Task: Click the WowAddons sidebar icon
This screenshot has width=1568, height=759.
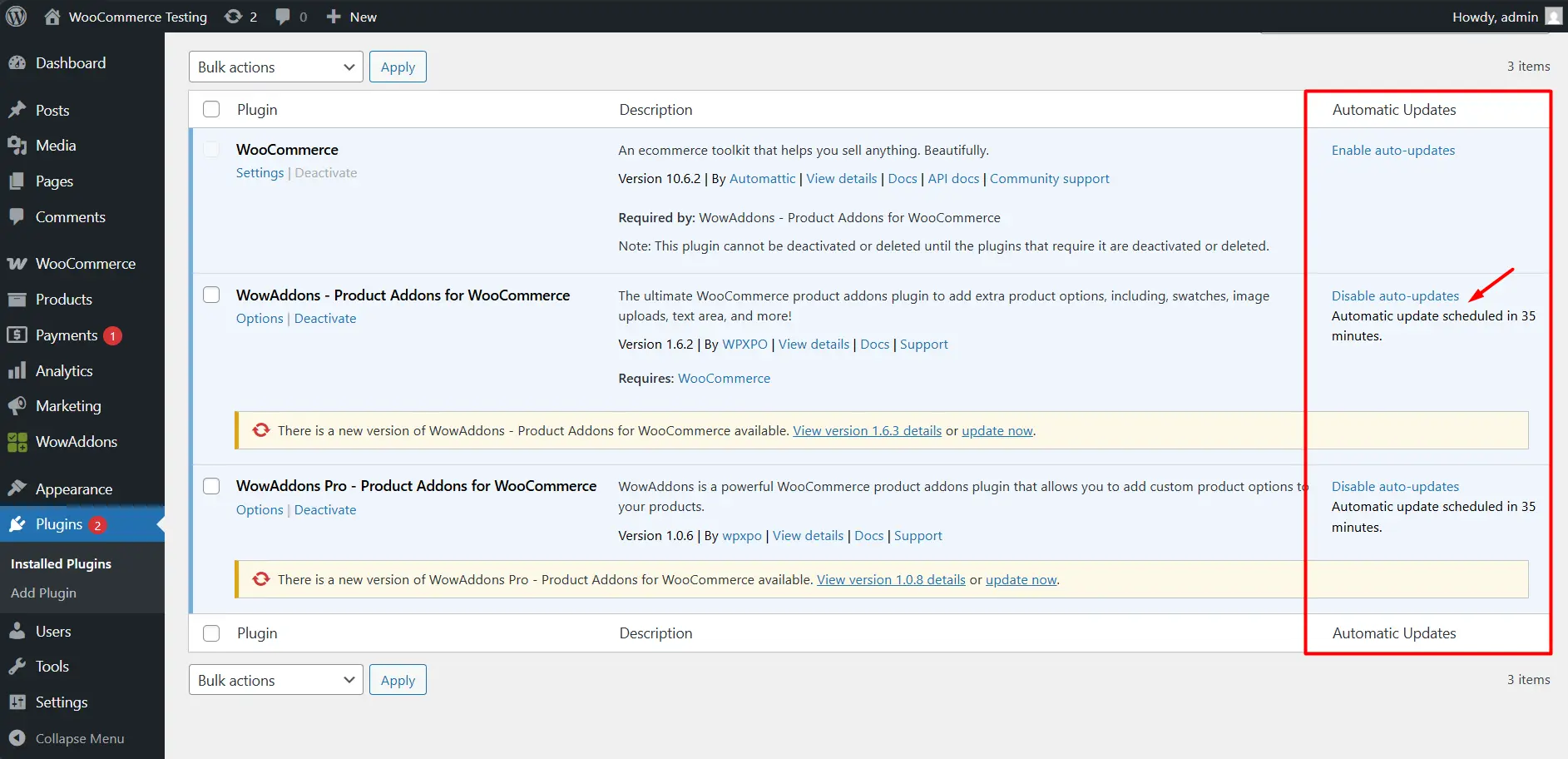Action: [17, 442]
